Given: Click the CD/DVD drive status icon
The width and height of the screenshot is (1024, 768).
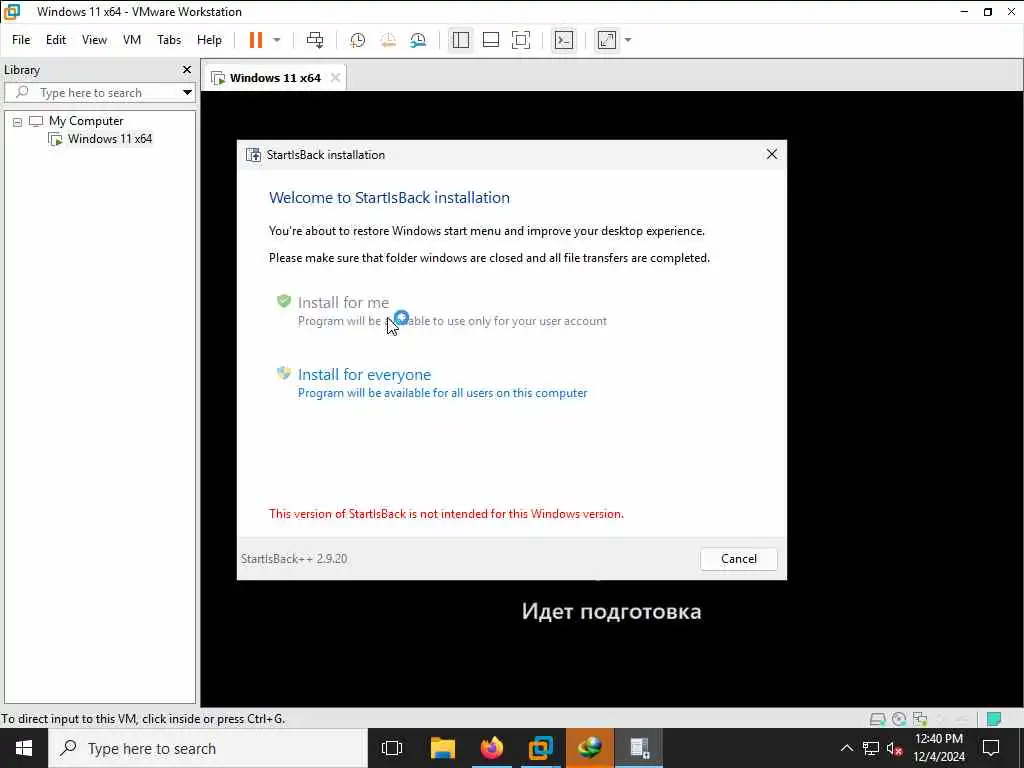Looking at the screenshot, I should coord(899,719).
